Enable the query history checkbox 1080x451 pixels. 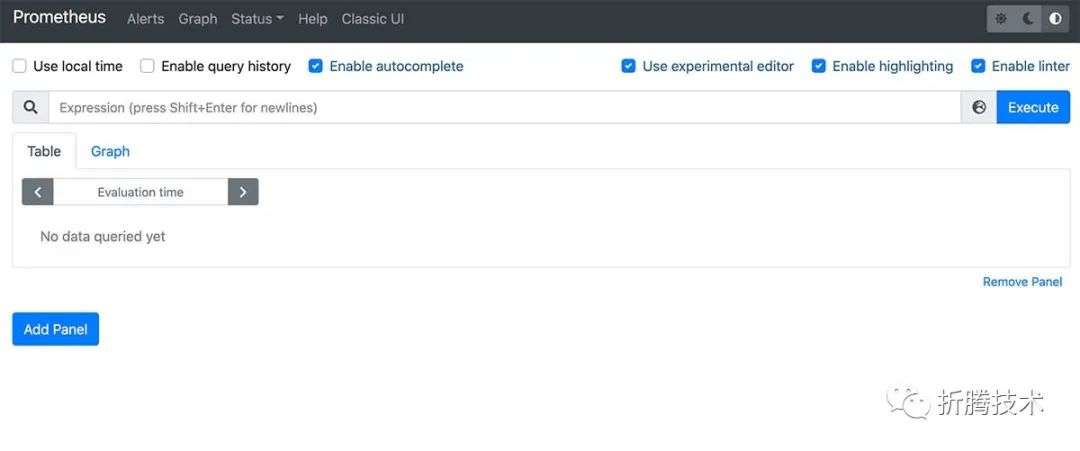[x=147, y=66]
